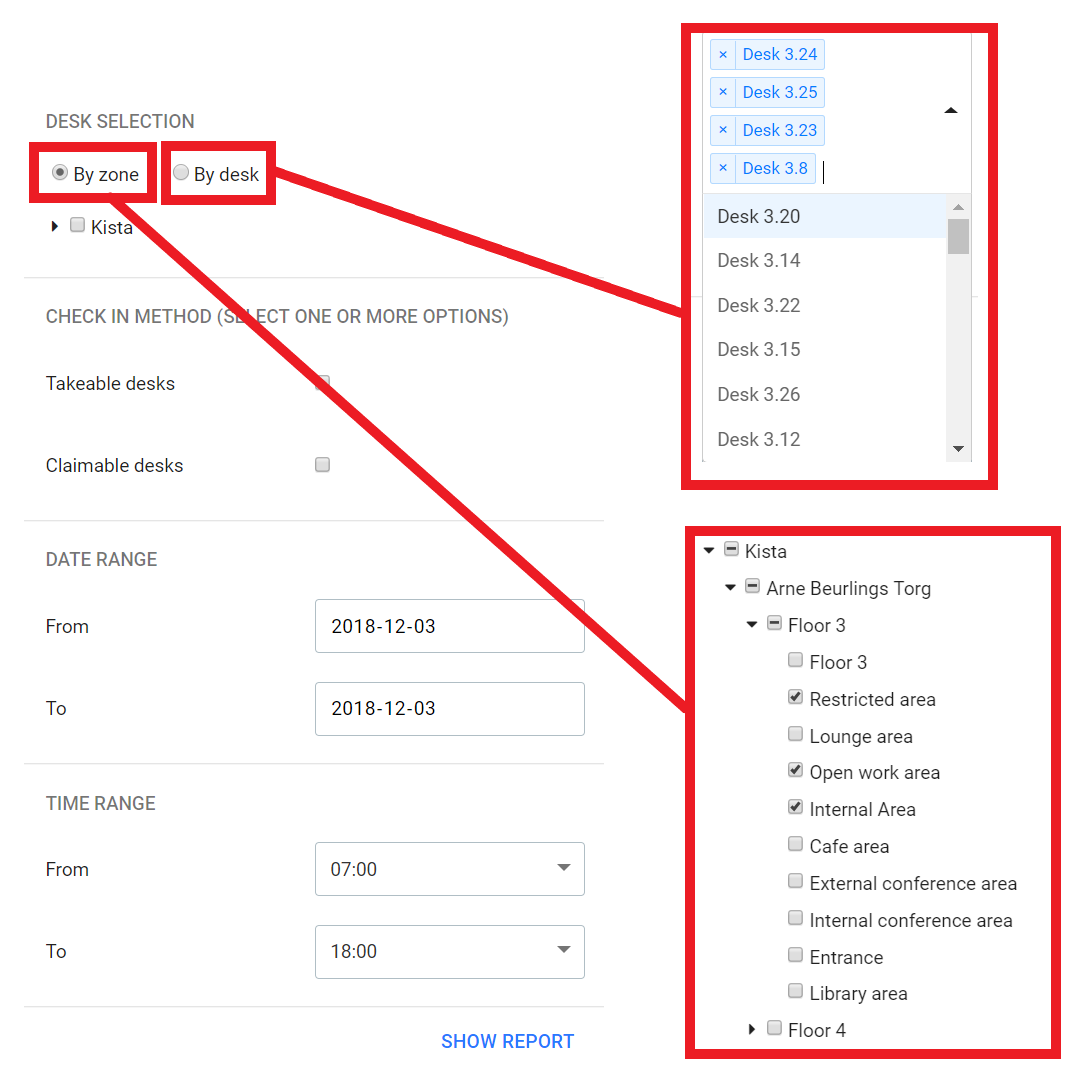
Task: Click the Desk 3.24 tag label
Action: pos(780,54)
